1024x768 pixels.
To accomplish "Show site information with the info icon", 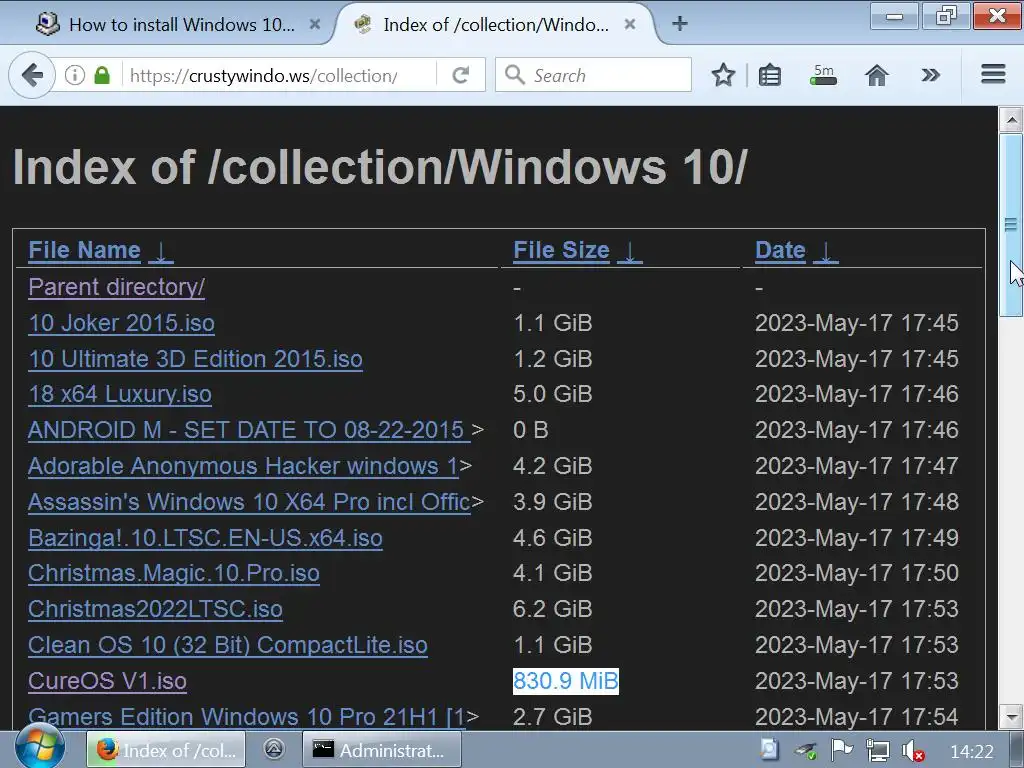I will tap(74, 75).
